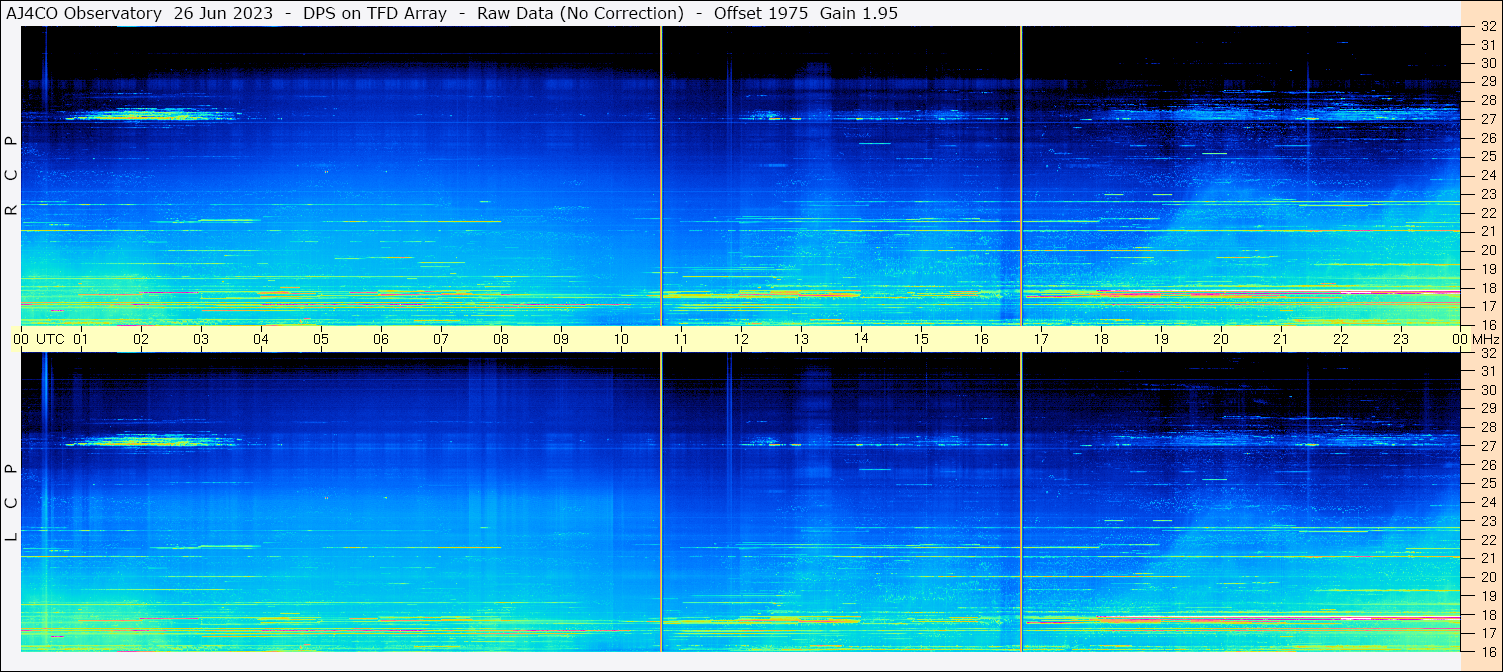Click the 14 hour tick label
This screenshot has height=672, width=1503.
tap(861, 339)
